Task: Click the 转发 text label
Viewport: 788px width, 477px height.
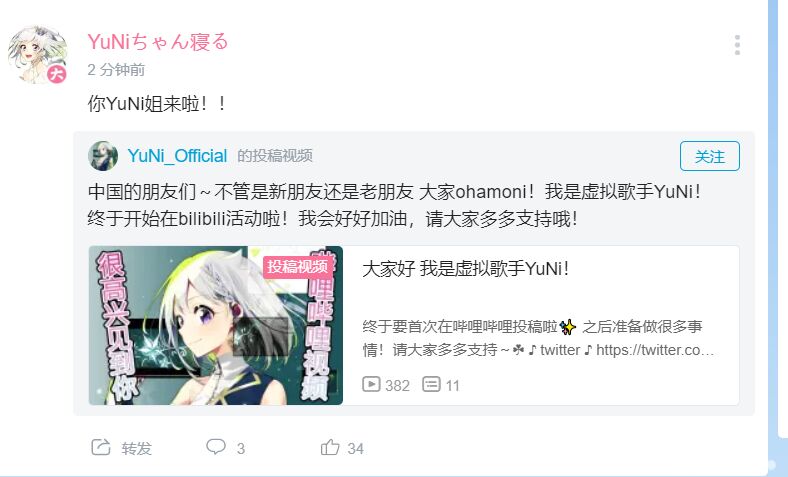Action: pos(136,448)
